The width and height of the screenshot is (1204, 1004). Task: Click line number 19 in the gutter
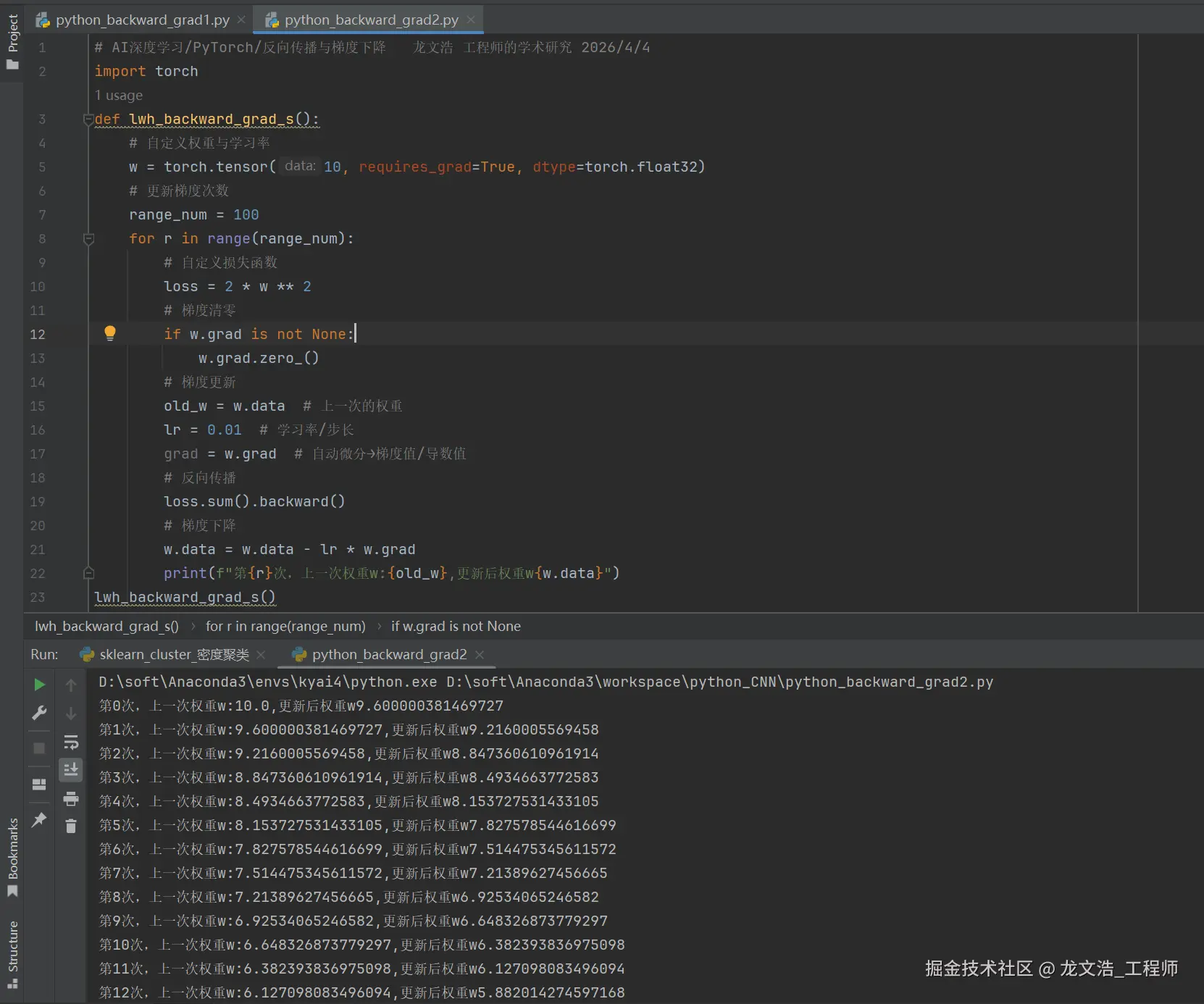coord(38,502)
